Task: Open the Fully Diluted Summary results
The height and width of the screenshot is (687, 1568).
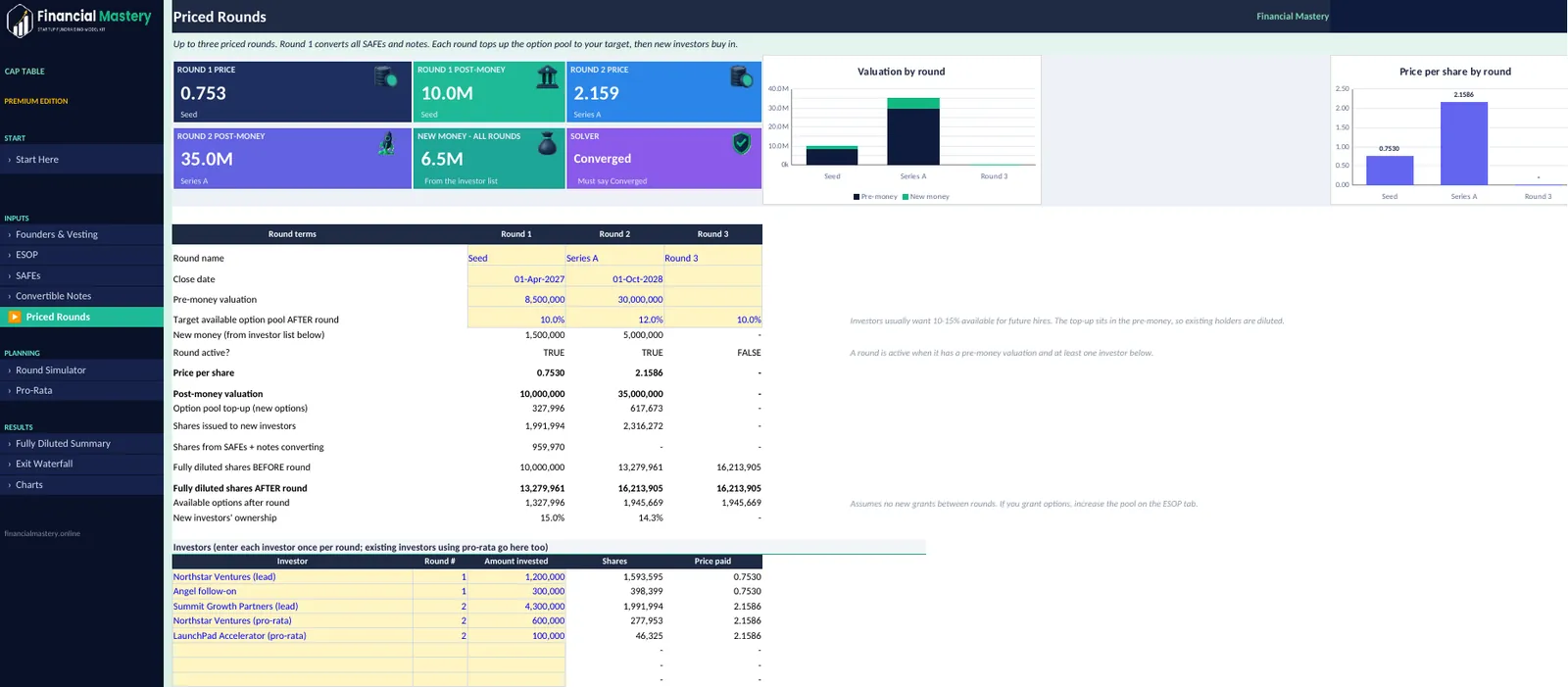Action: coord(82,444)
